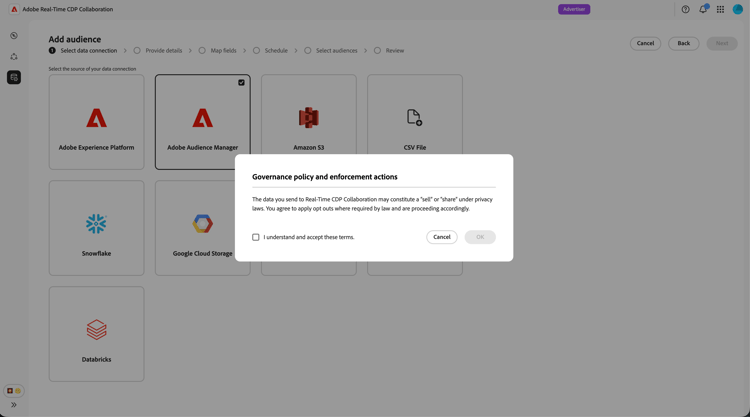This screenshot has width=750, height=417.
Task: Go to the Review step
Action: (389, 51)
